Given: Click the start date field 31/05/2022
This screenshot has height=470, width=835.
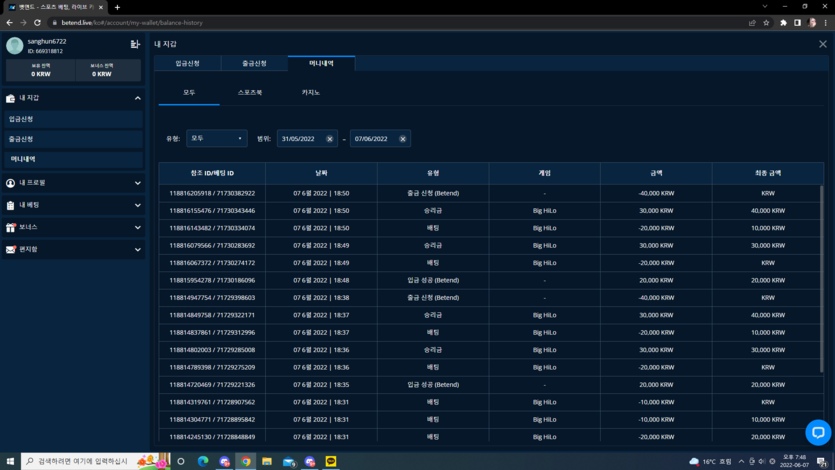Looking at the screenshot, I should click(x=307, y=139).
